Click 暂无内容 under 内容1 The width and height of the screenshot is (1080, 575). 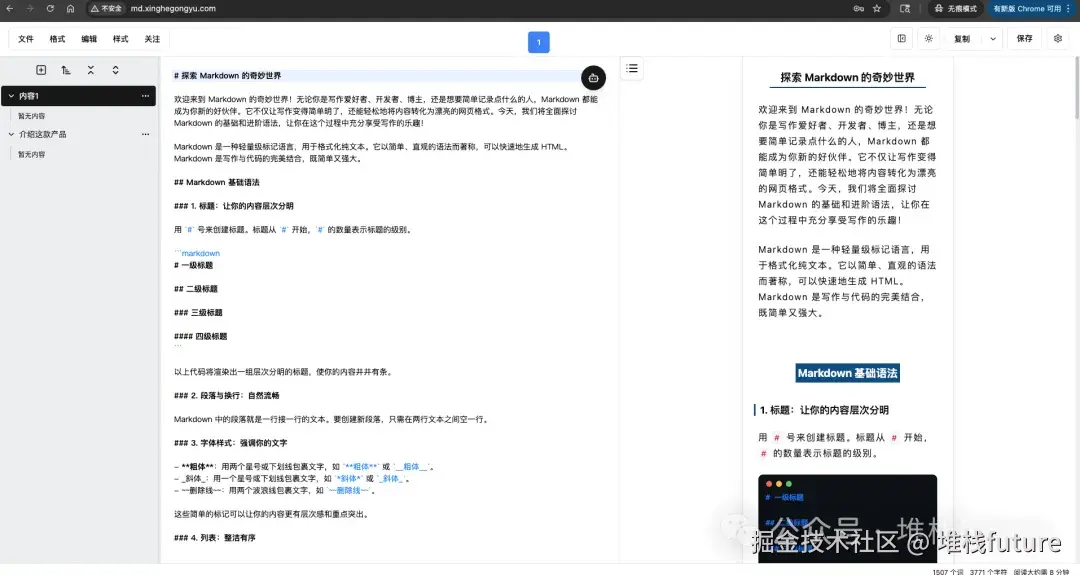tap(32, 116)
